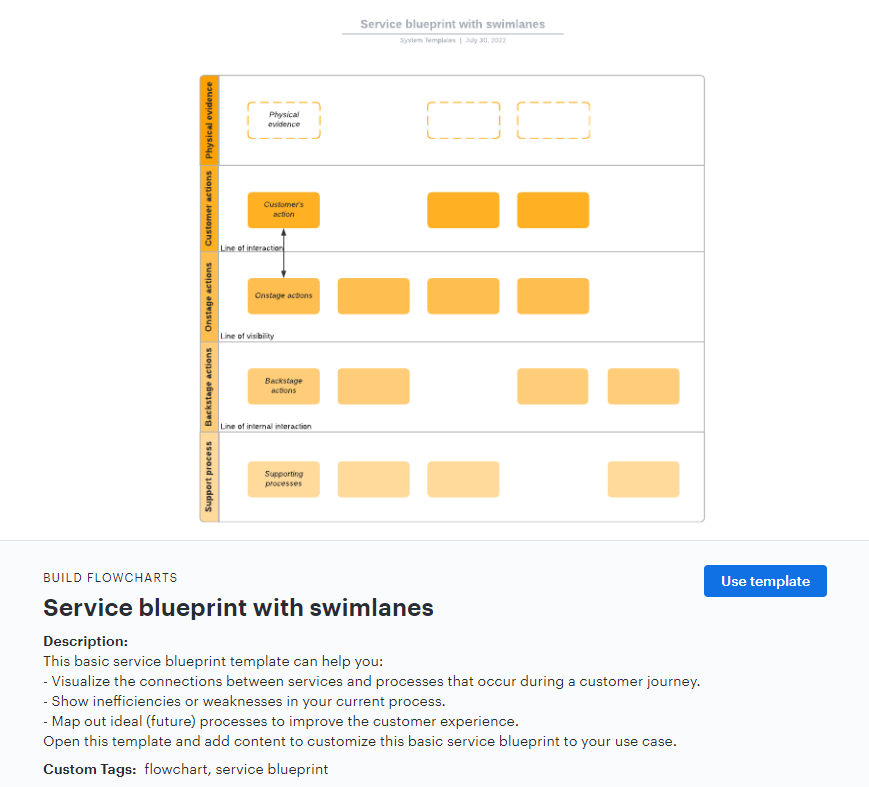Click the "Use template" button

click(x=765, y=581)
